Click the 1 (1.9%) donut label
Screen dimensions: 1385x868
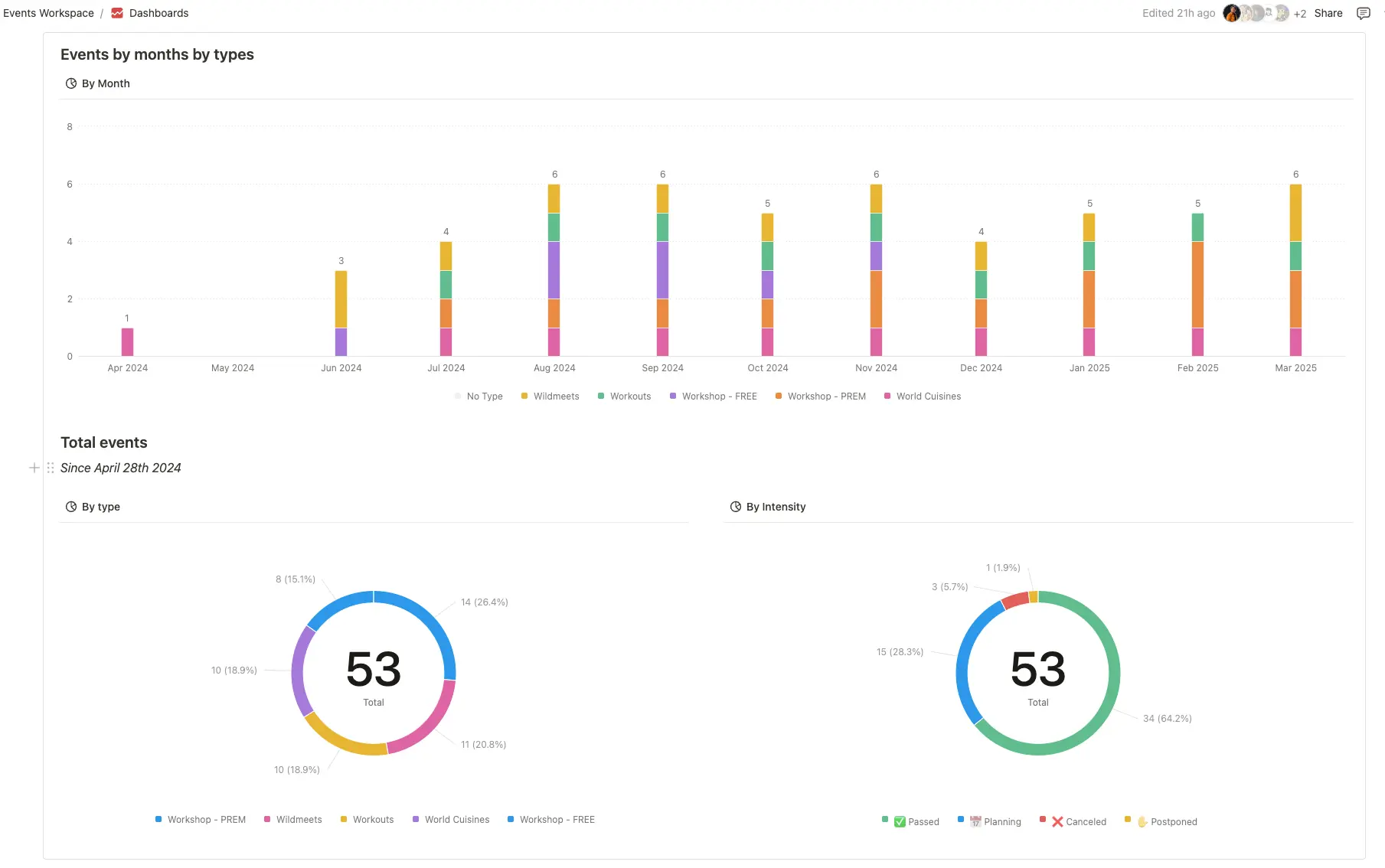[x=1003, y=568]
